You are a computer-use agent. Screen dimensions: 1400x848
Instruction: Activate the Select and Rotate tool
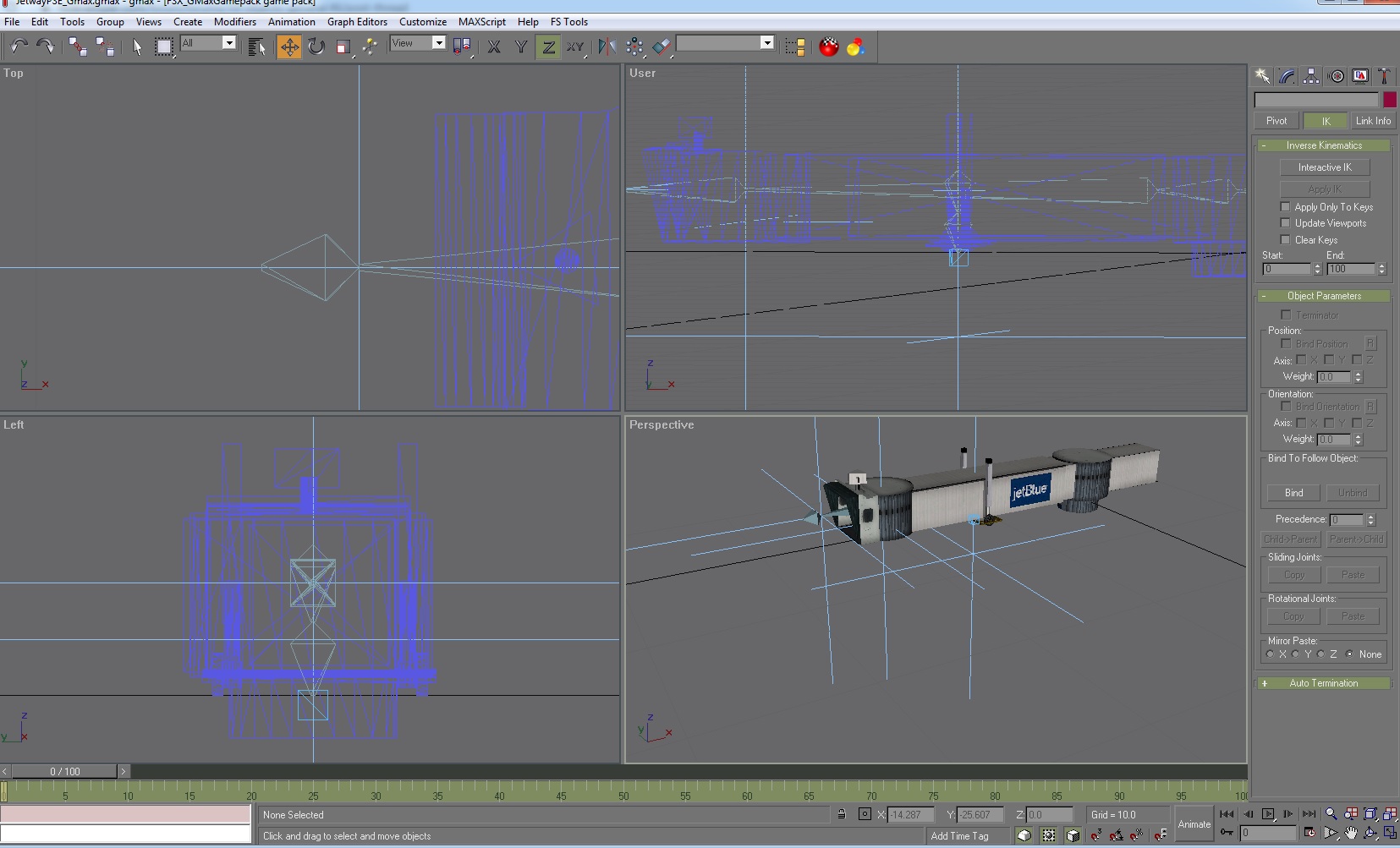tap(318, 47)
